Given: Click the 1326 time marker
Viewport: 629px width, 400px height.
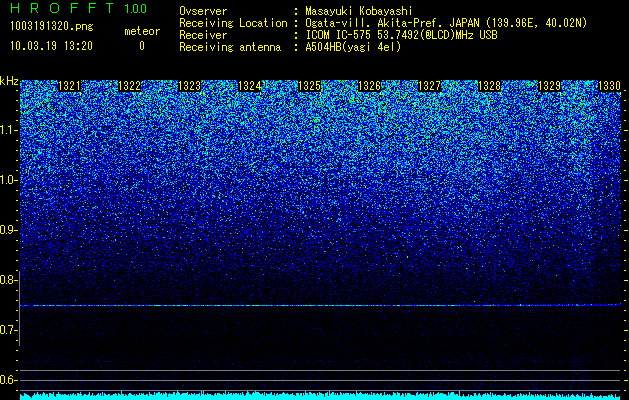Looking at the screenshot, I should pyautogui.click(x=369, y=86).
